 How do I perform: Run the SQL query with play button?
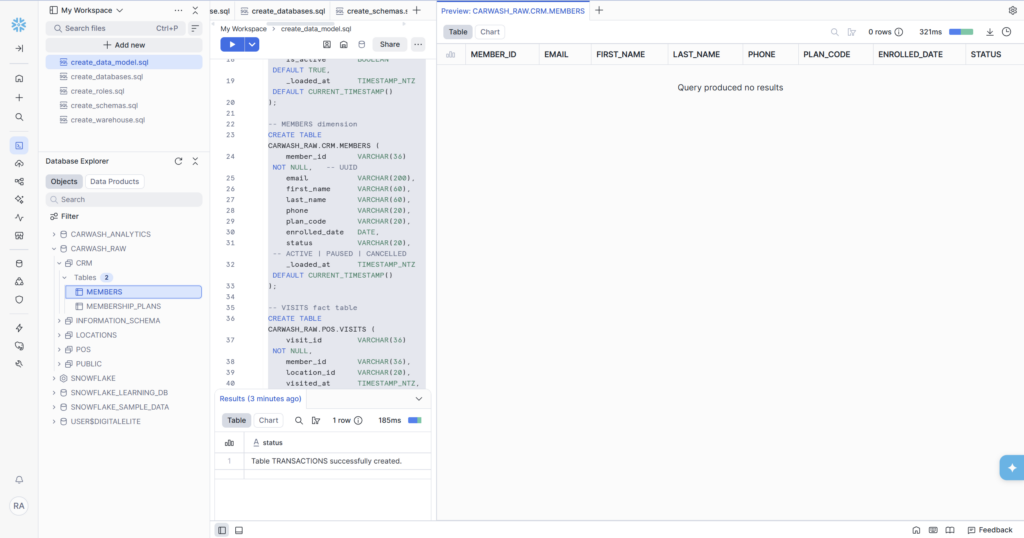tap(232, 44)
